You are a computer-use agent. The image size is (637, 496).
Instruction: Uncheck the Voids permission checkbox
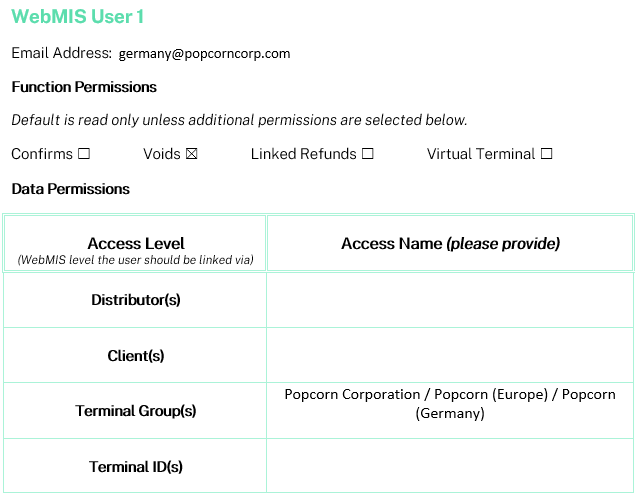192,154
